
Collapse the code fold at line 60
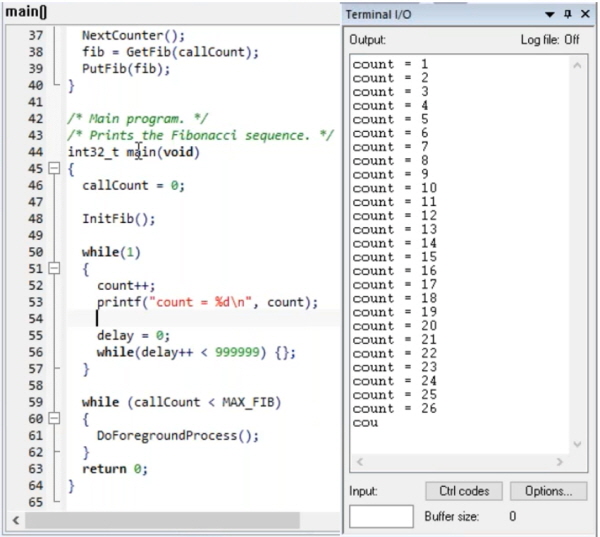pyautogui.click(x=54, y=419)
